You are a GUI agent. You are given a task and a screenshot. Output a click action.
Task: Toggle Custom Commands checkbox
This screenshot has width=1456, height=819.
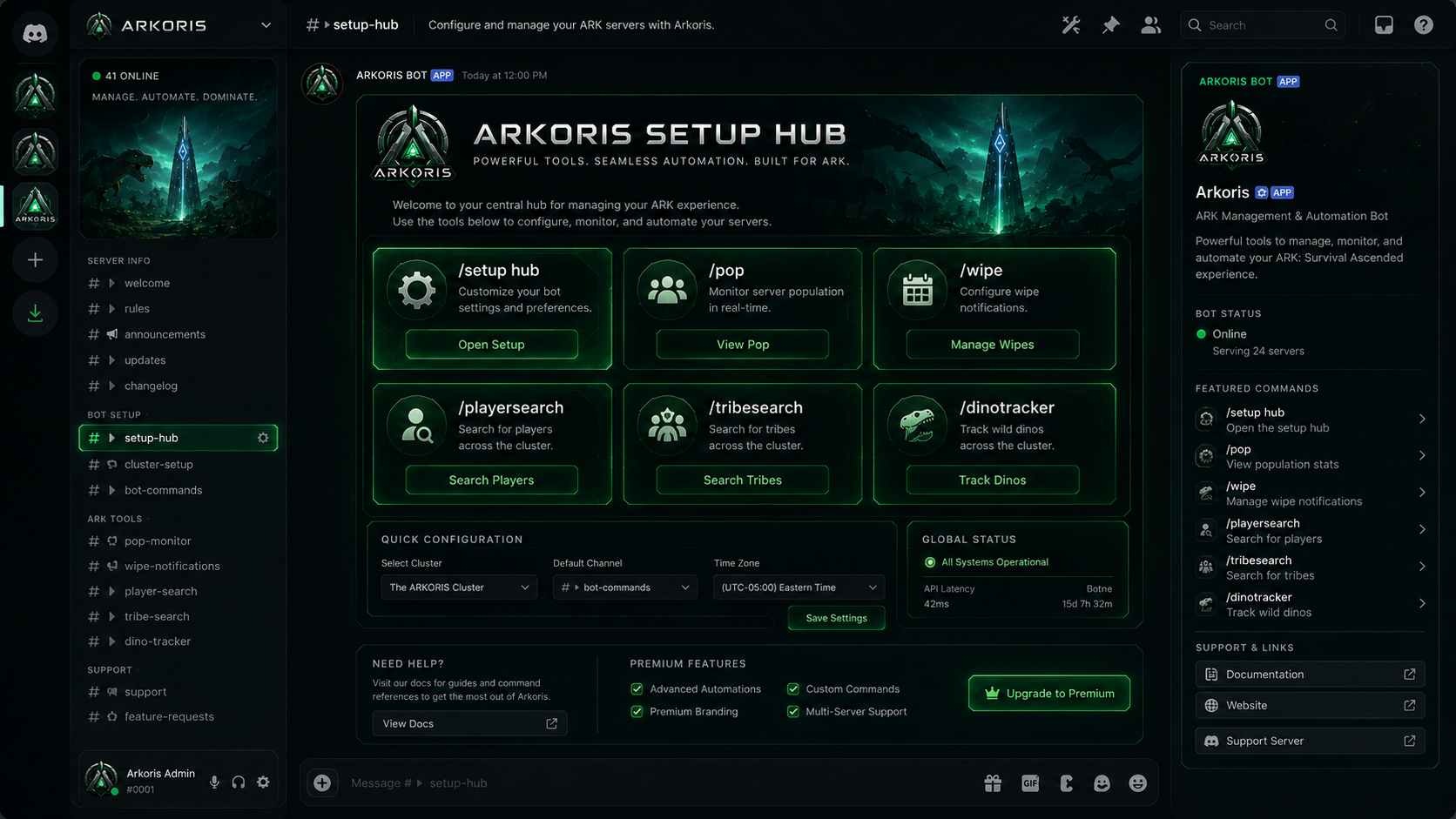click(793, 689)
